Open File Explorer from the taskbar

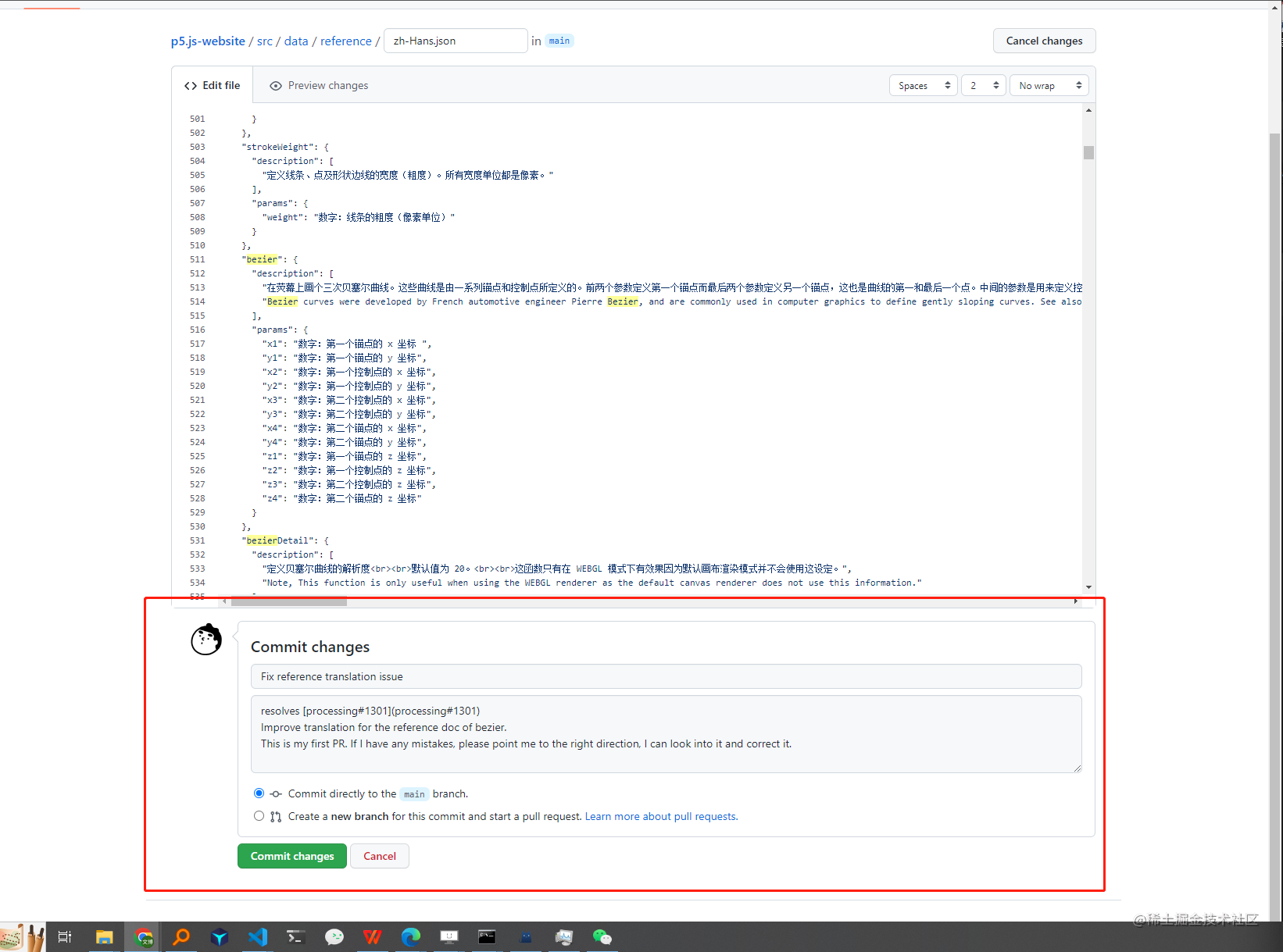click(104, 936)
